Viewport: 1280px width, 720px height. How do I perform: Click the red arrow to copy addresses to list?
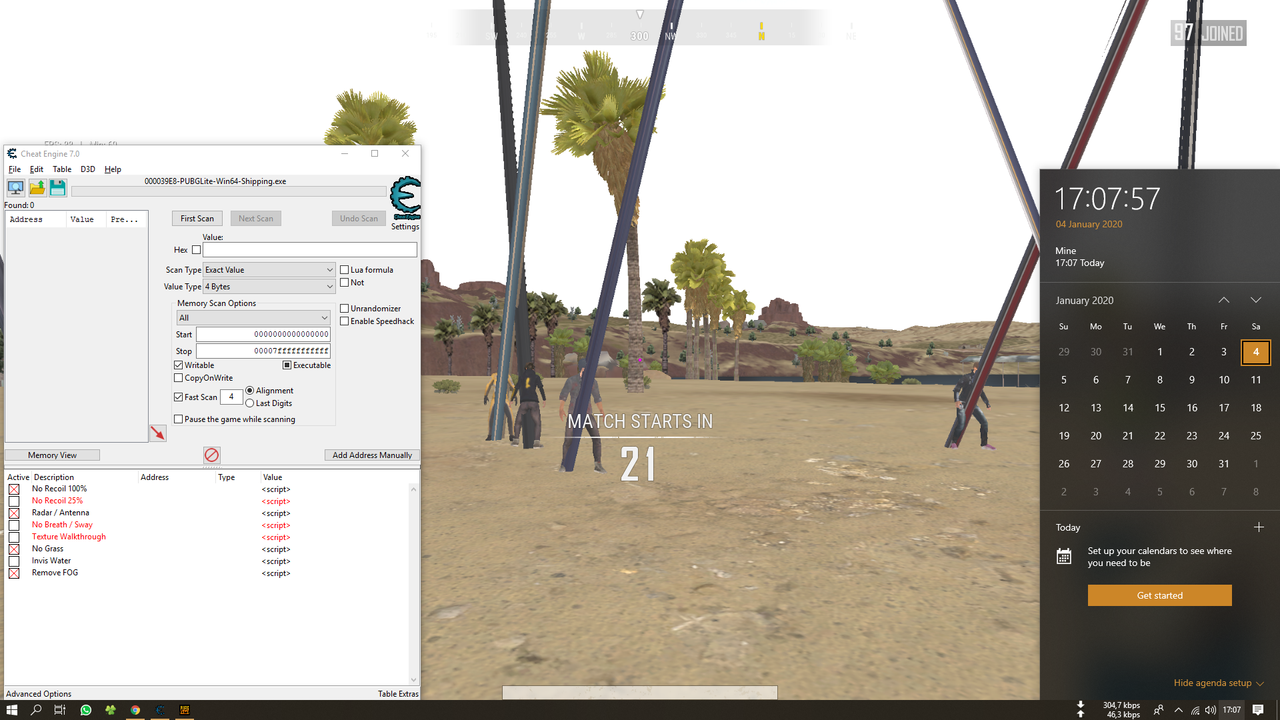[x=158, y=433]
